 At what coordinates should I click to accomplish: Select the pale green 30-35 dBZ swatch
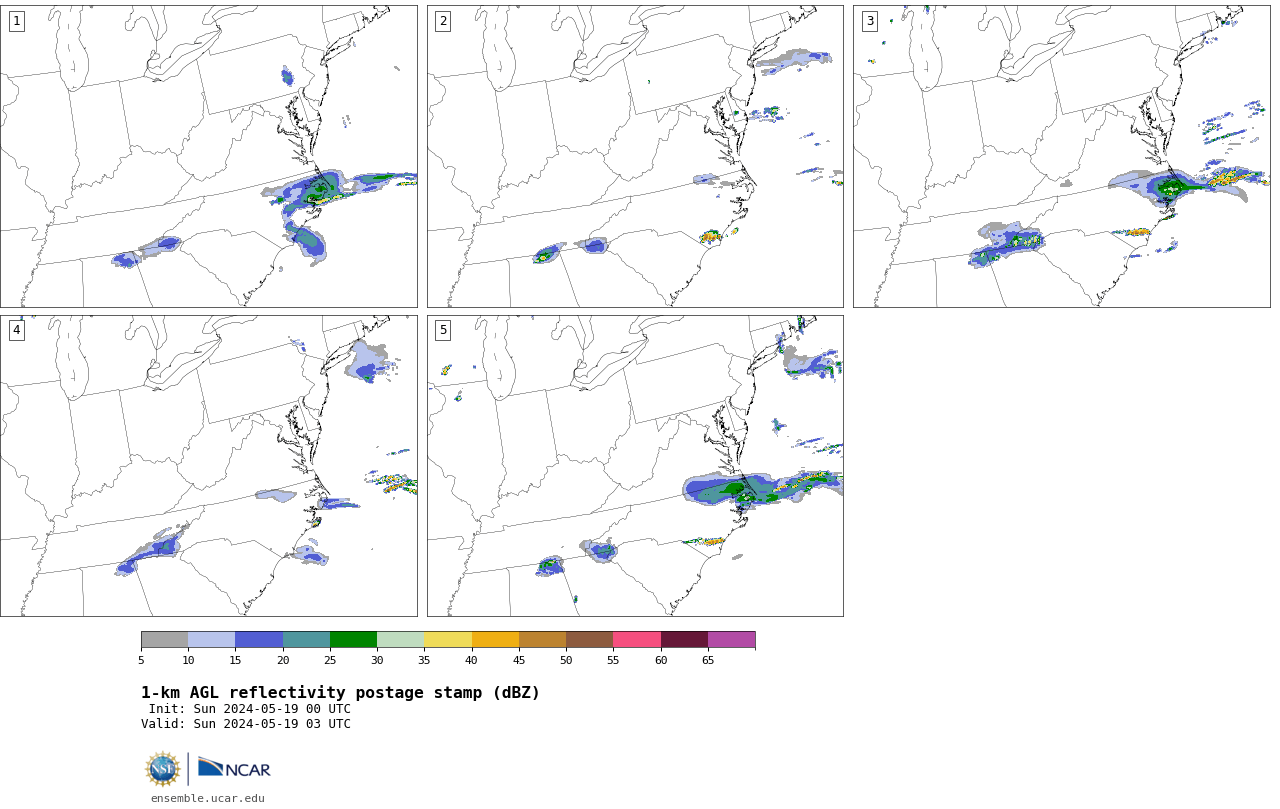(401, 640)
